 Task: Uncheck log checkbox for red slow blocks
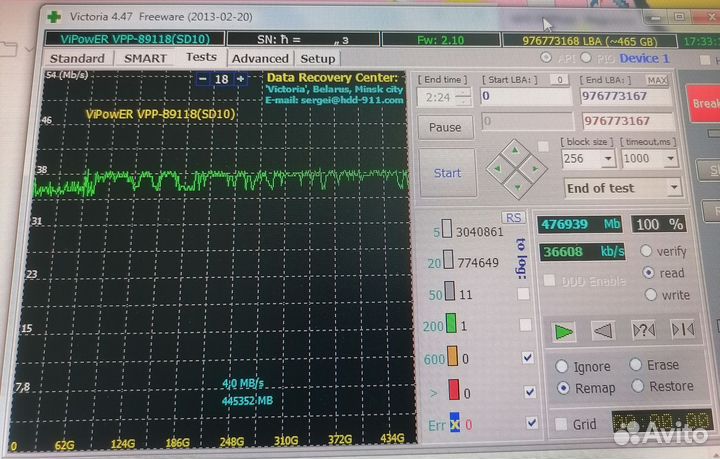(529, 391)
